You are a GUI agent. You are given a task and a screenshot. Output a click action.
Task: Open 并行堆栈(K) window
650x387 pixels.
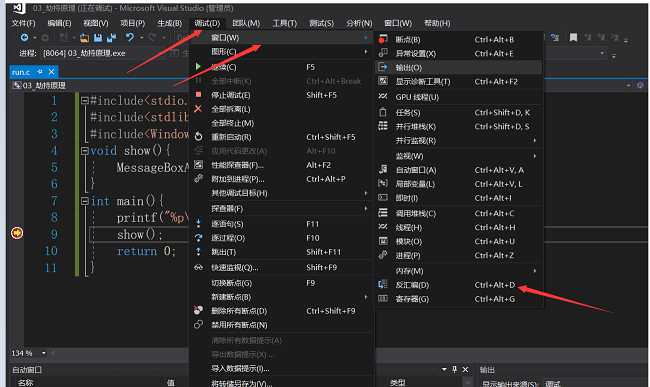459,126
